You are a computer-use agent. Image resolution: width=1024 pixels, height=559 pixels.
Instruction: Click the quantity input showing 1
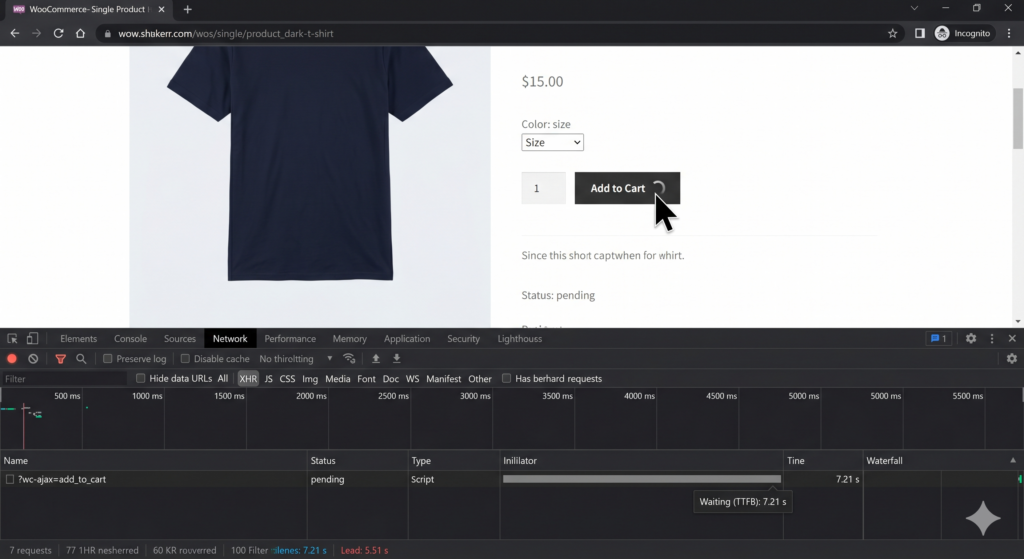[x=543, y=188]
